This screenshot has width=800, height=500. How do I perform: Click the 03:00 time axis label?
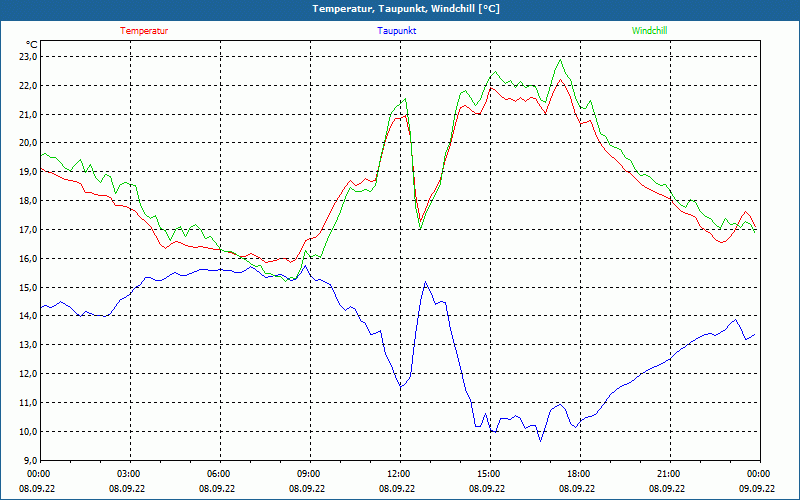[131, 474]
